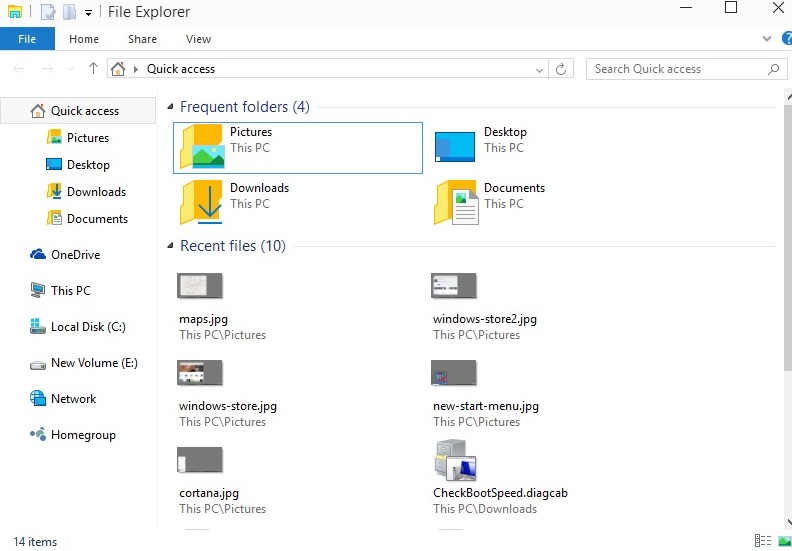Select the new-start-menu.jpg thumbnail
The height and width of the screenshot is (551, 792).
(x=454, y=373)
